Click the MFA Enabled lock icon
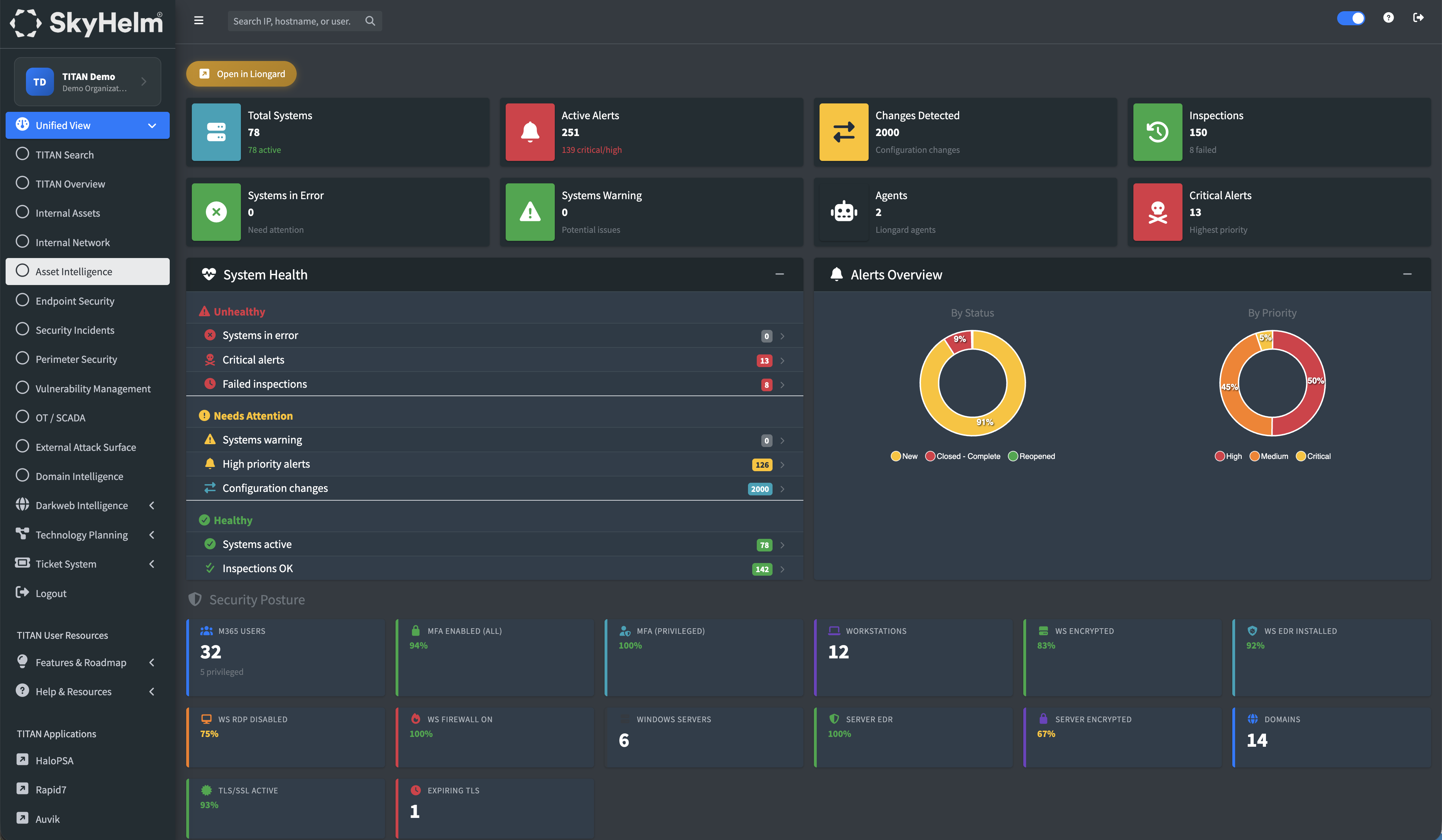Image resolution: width=1442 pixels, height=840 pixels. pos(416,631)
